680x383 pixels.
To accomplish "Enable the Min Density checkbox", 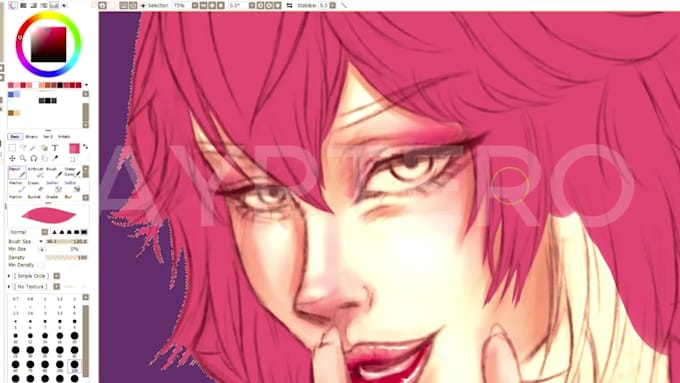I will (41, 265).
